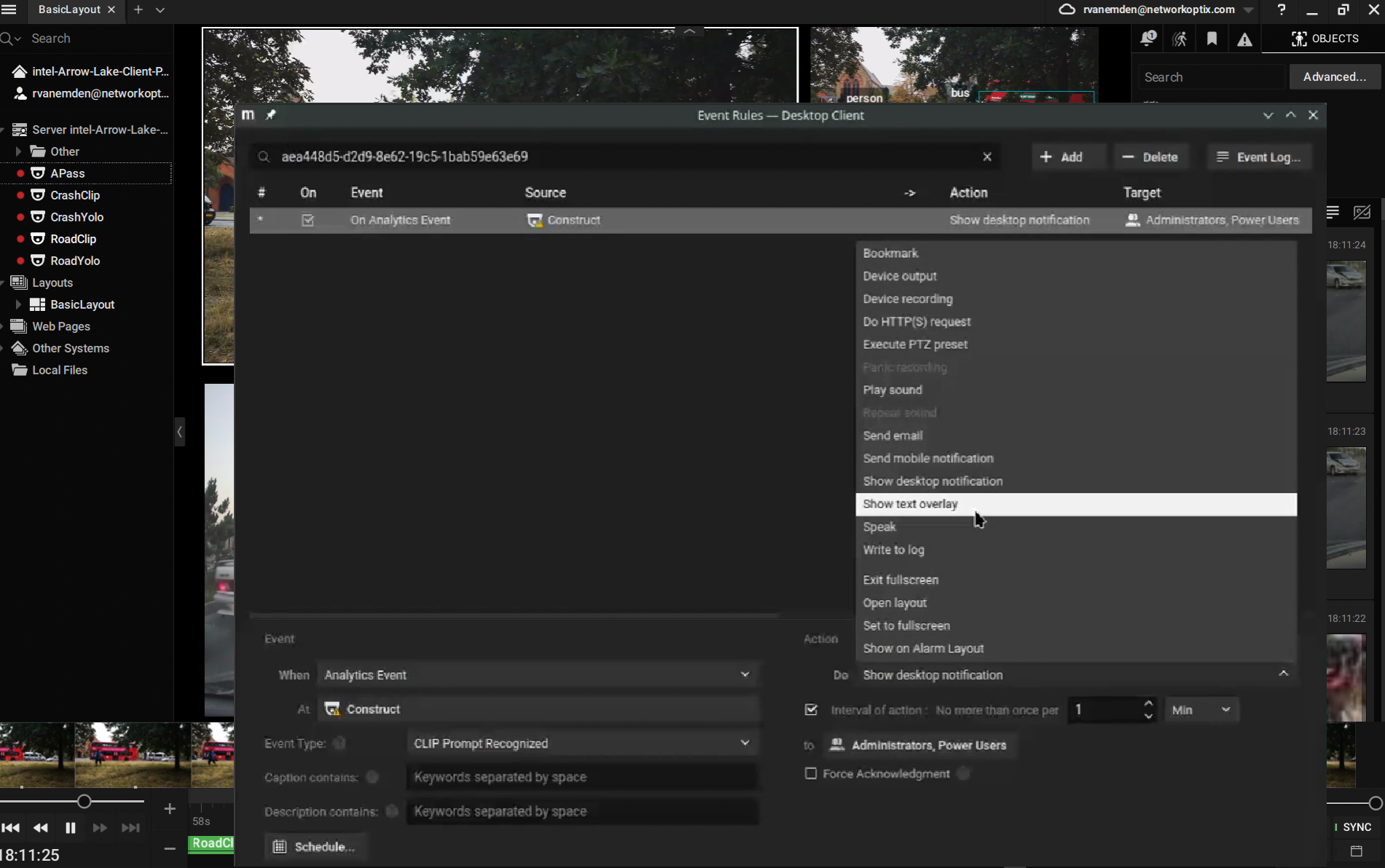Open the Events warning panel
Image resolution: width=1385 pixels, height=868 pixels.
tap(1244, 39)
